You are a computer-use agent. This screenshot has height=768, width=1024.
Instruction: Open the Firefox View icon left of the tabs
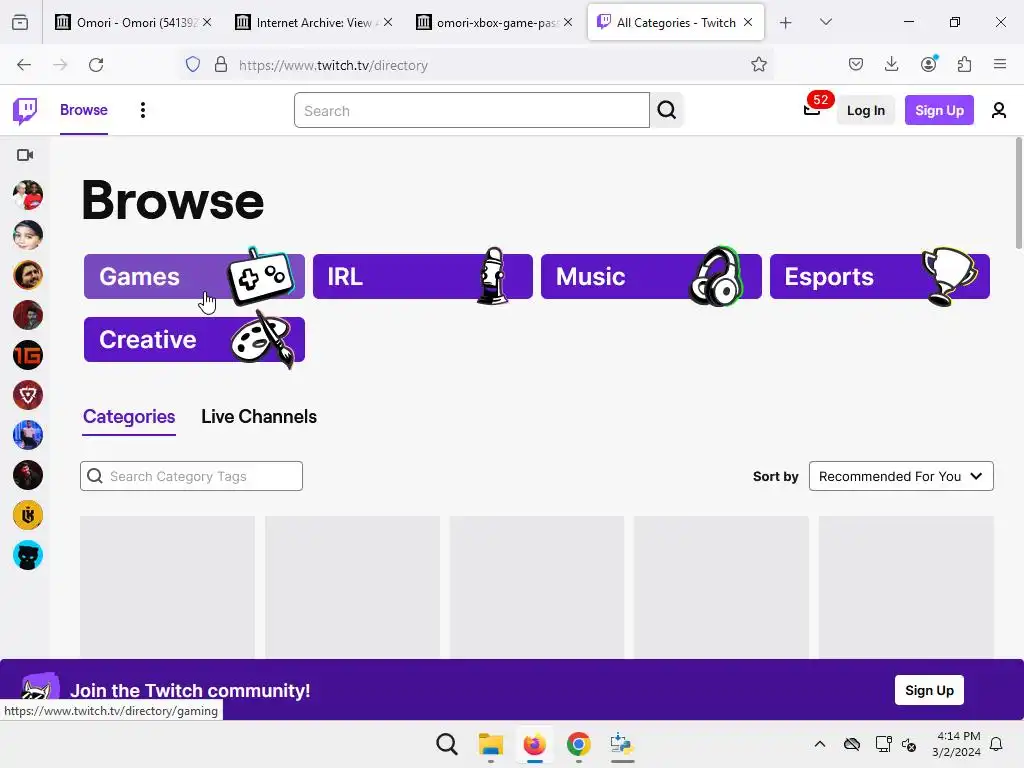point(20,22)
